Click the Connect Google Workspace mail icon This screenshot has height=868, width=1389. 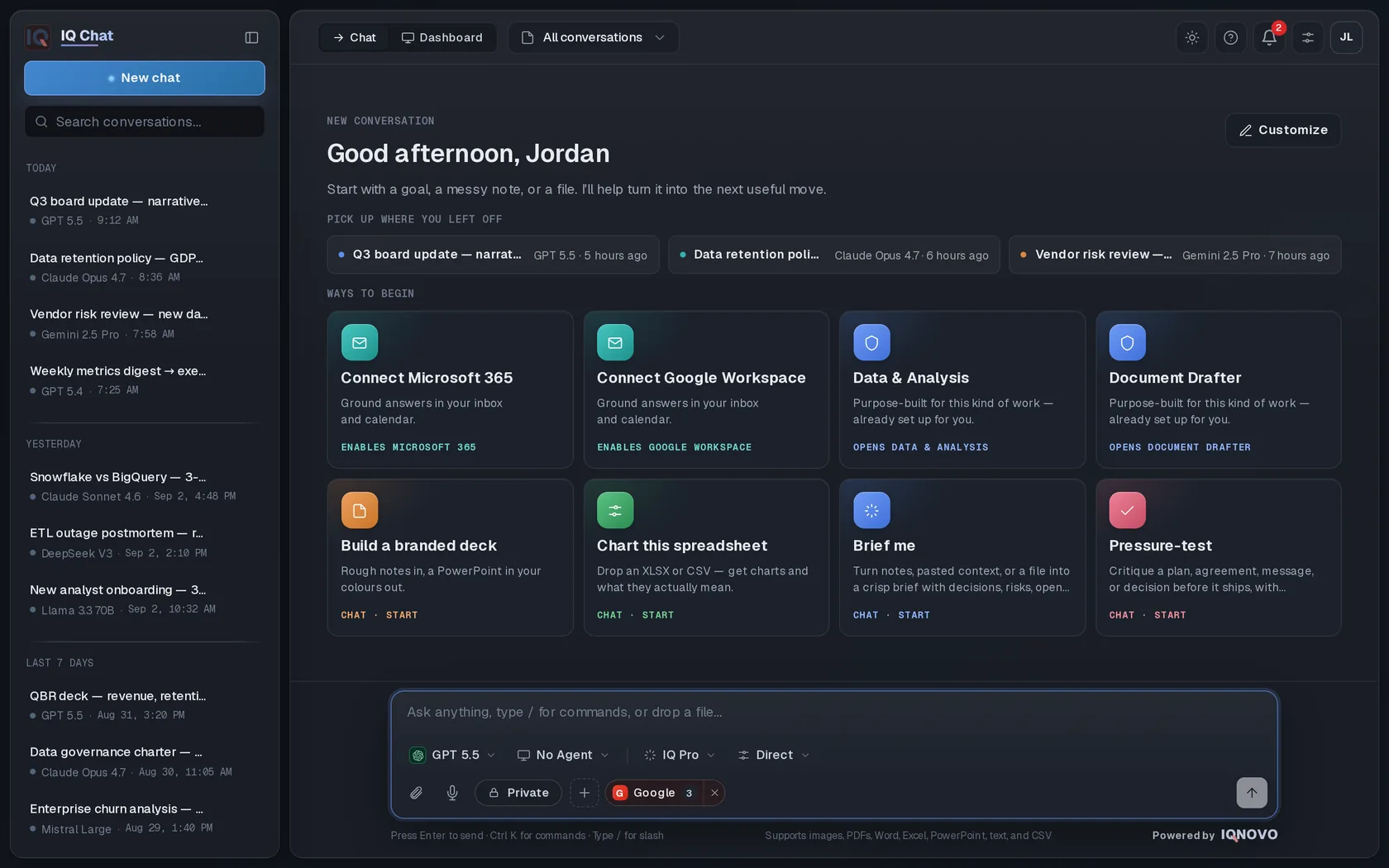615,342
